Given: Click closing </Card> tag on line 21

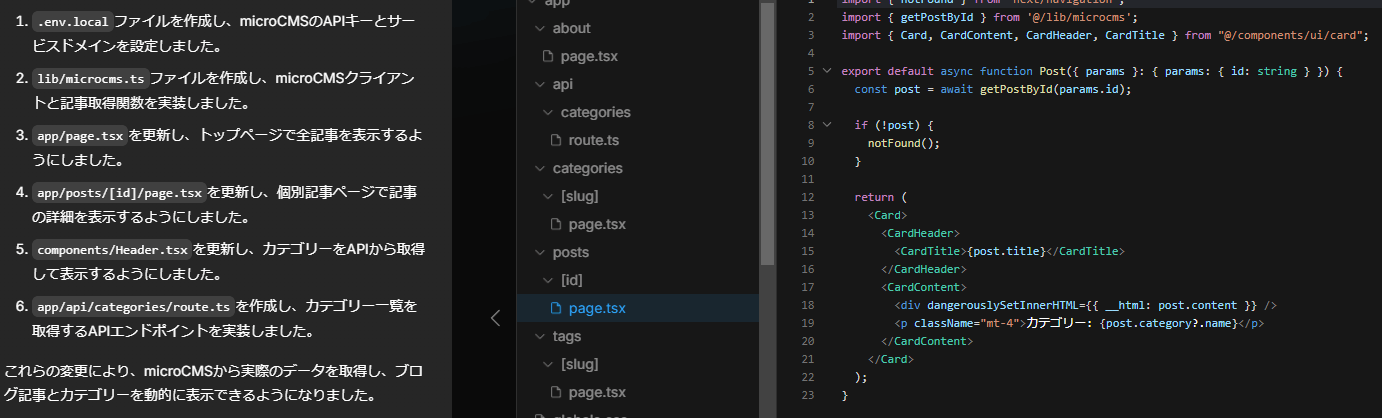Looking at the screenshot, I should point(890,359).
